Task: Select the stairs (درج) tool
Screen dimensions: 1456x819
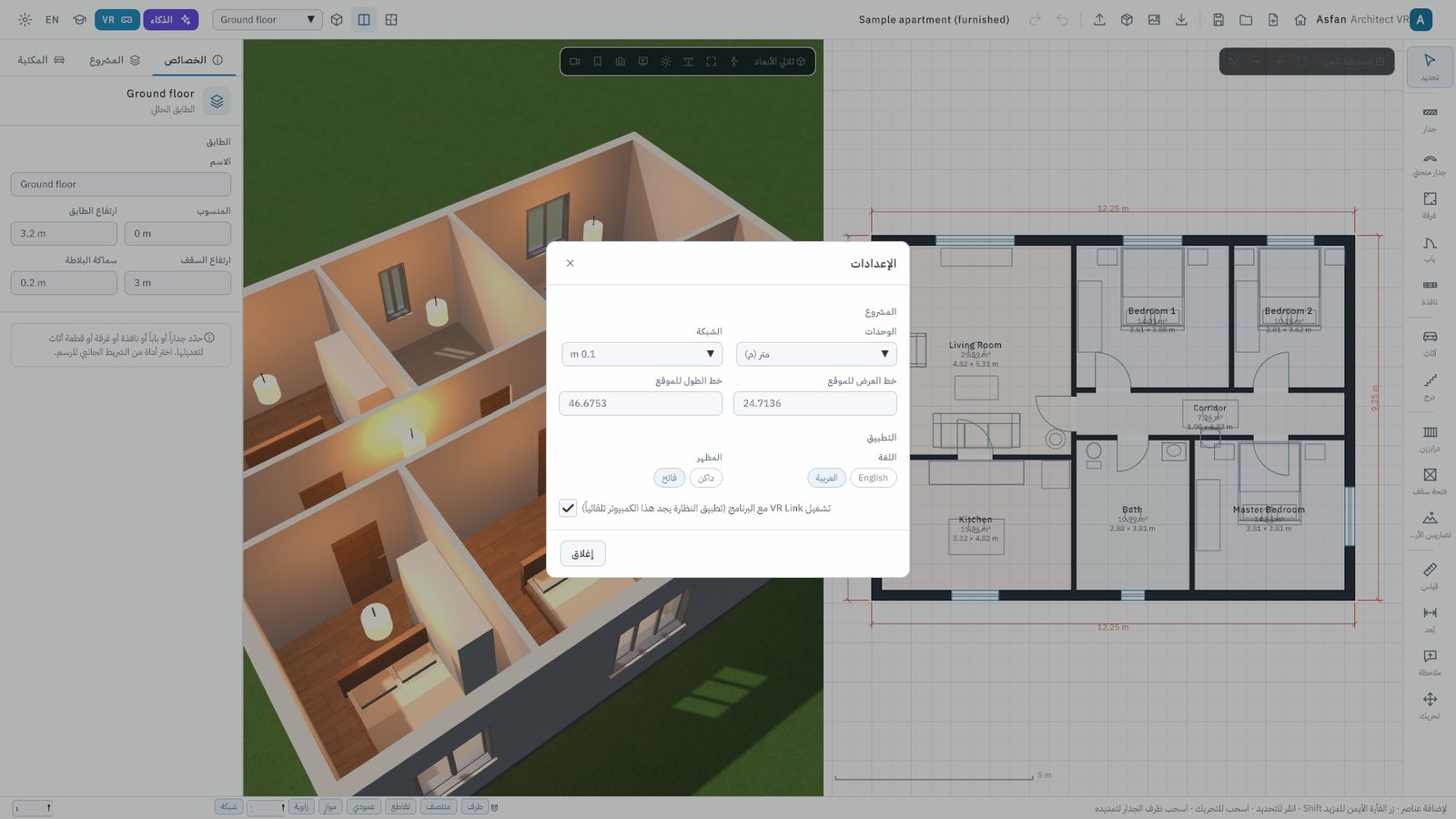Action: (x=1430, y=387)
